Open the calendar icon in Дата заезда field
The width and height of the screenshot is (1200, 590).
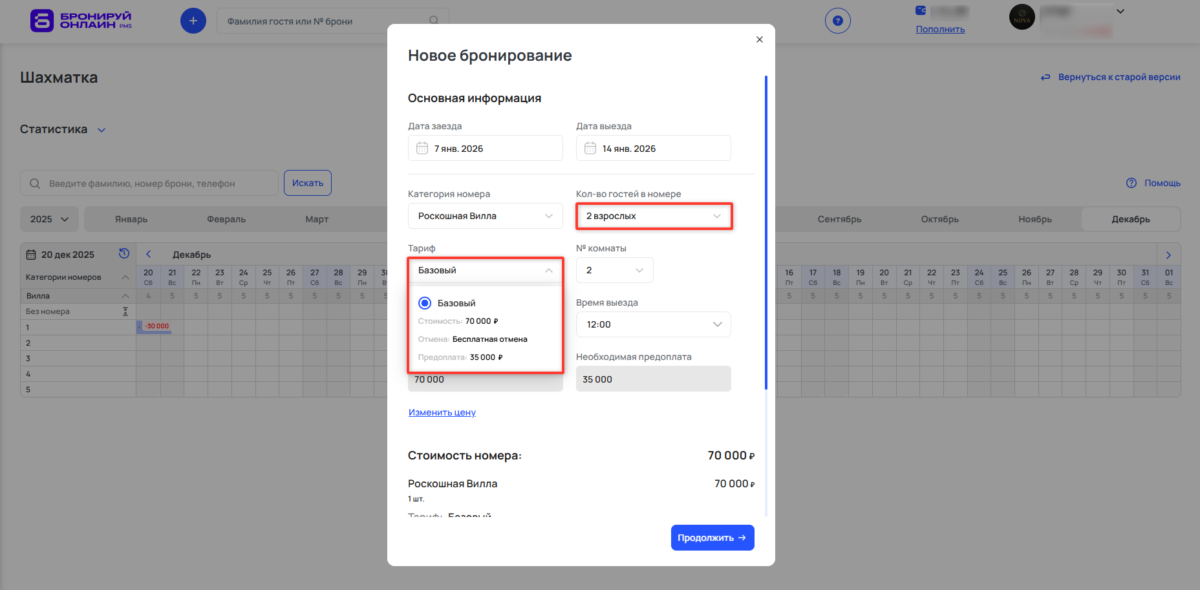tap(420, 147)
